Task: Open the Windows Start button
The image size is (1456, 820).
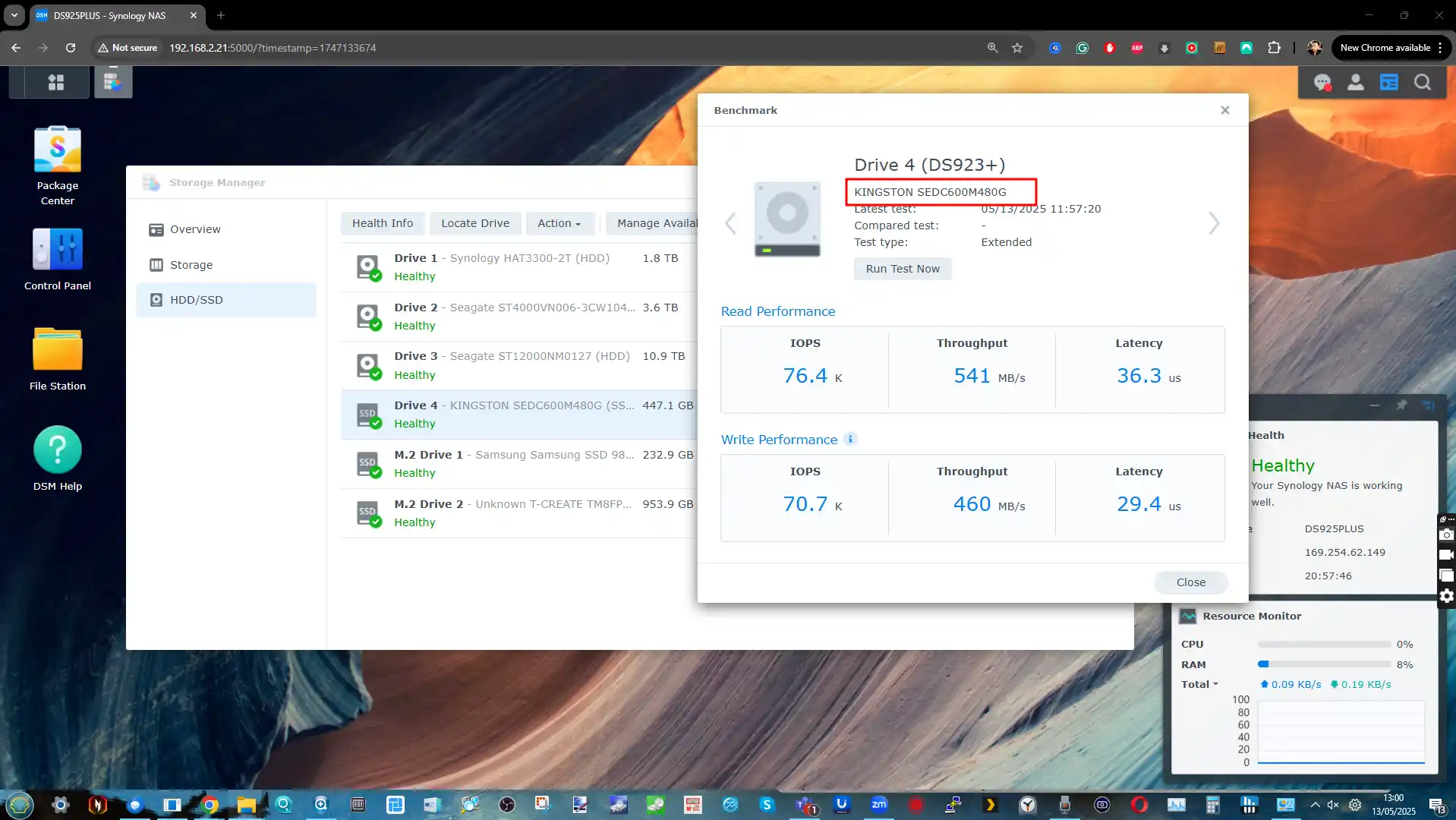Action: pos(20,805)
